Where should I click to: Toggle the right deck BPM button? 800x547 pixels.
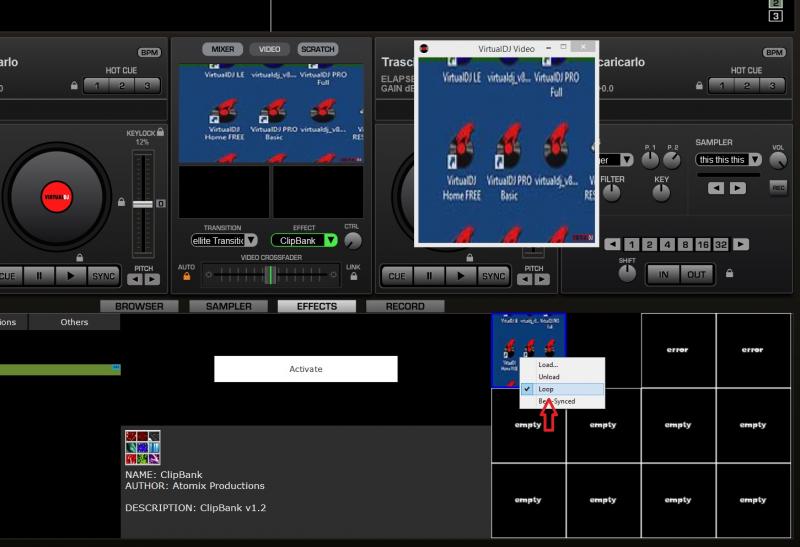click(774, 53)
